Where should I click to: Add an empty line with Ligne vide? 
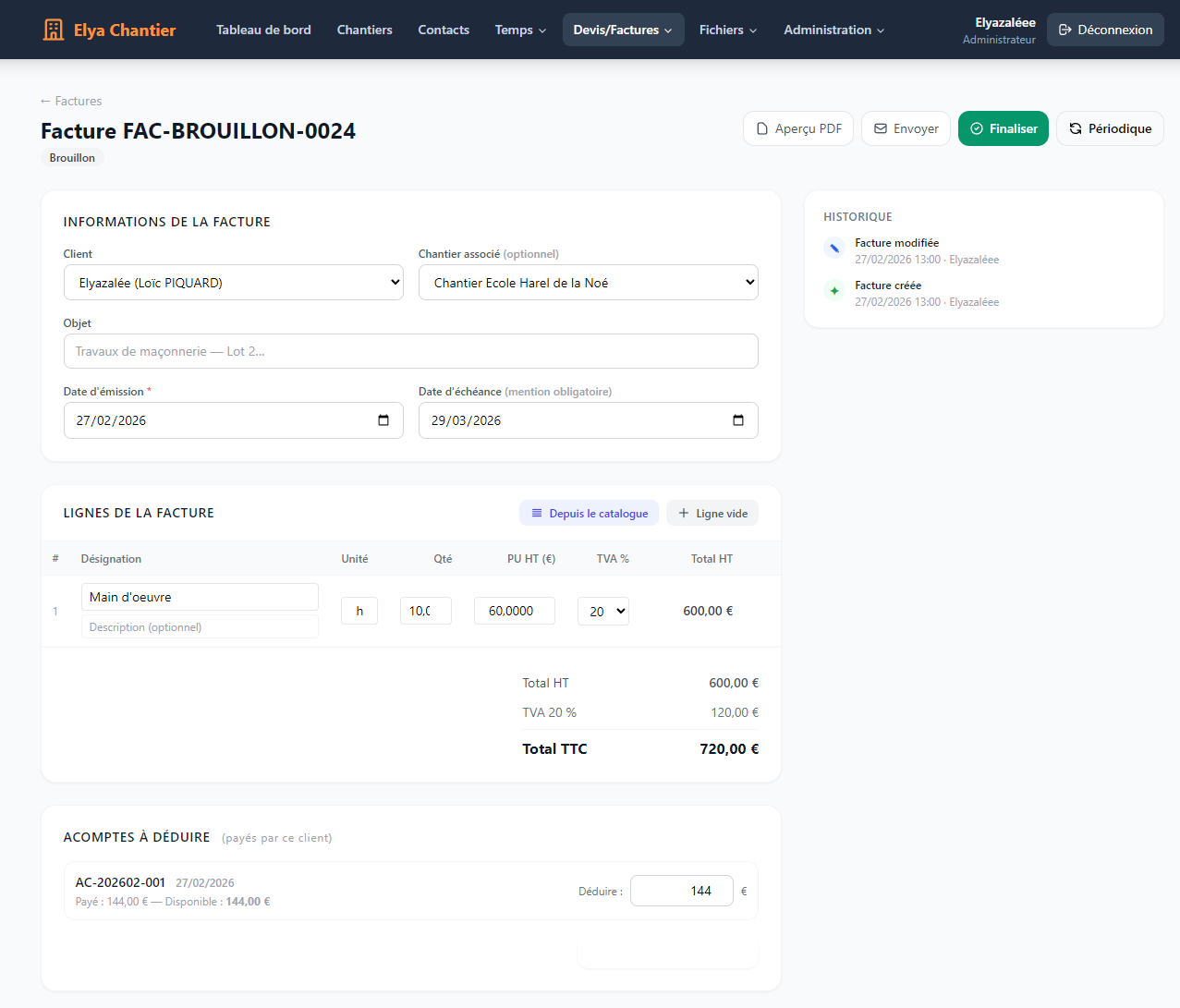(x=712, y=514)
